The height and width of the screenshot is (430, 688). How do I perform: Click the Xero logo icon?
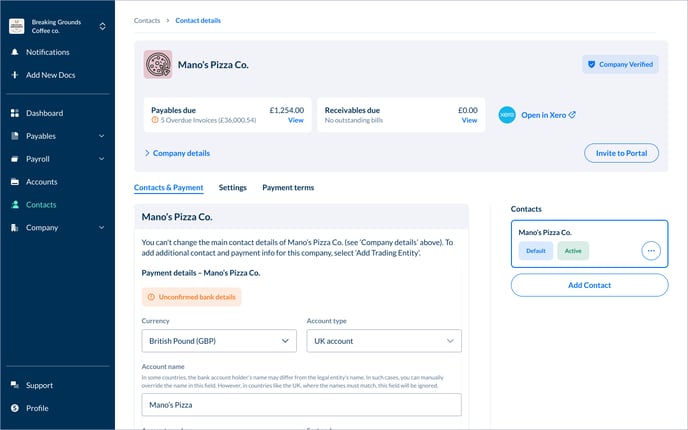click(507, 115)
